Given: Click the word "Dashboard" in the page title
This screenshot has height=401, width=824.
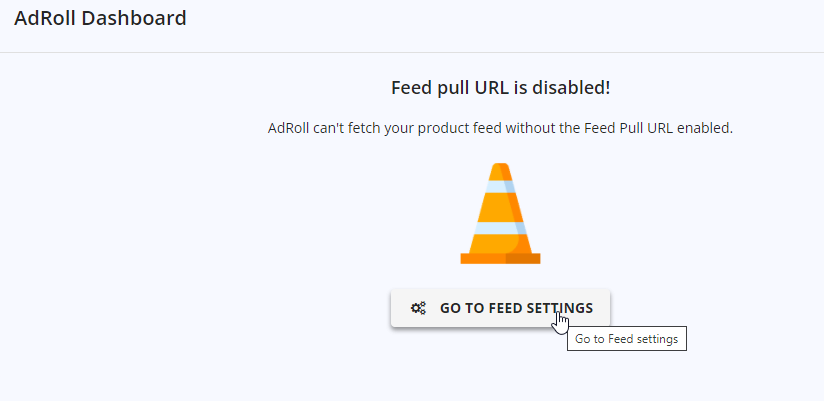Looking at the screenshot, I should 134,18.
